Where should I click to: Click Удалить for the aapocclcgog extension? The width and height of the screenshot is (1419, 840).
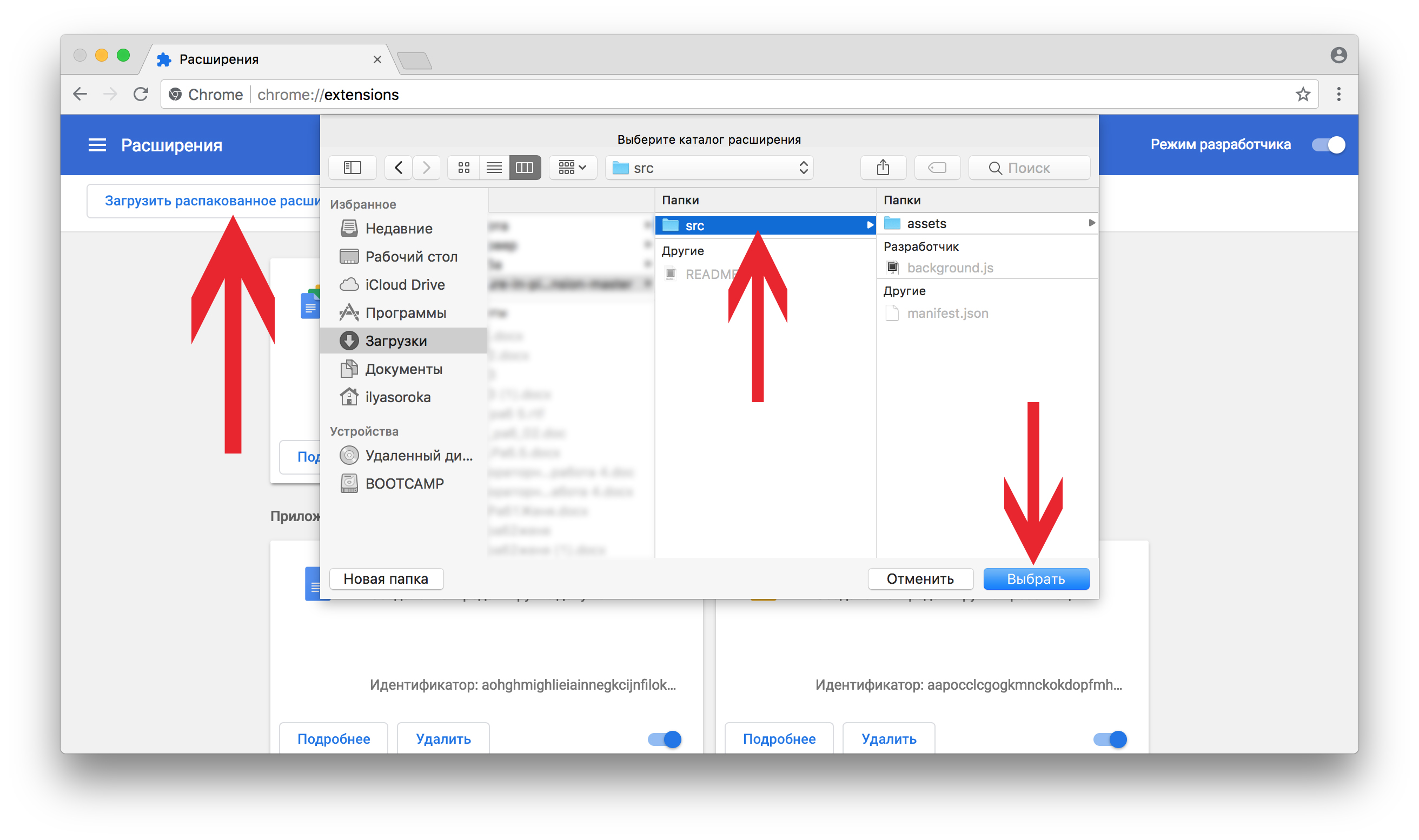(x=889, y=738)
